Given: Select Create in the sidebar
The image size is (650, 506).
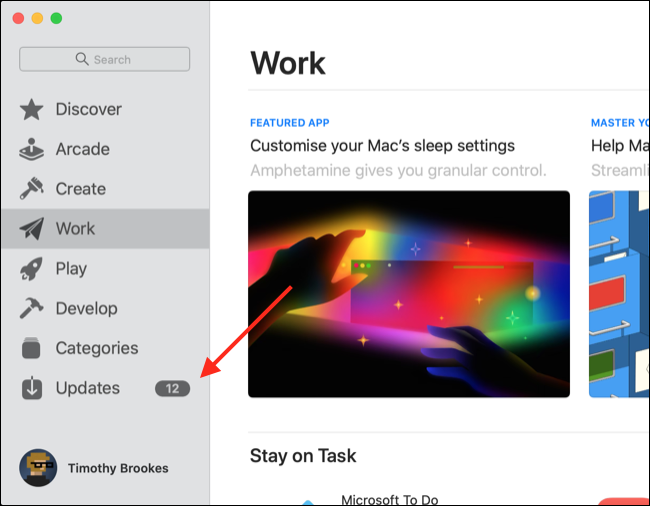Looking at the screenshot, I should click(105, 189).
